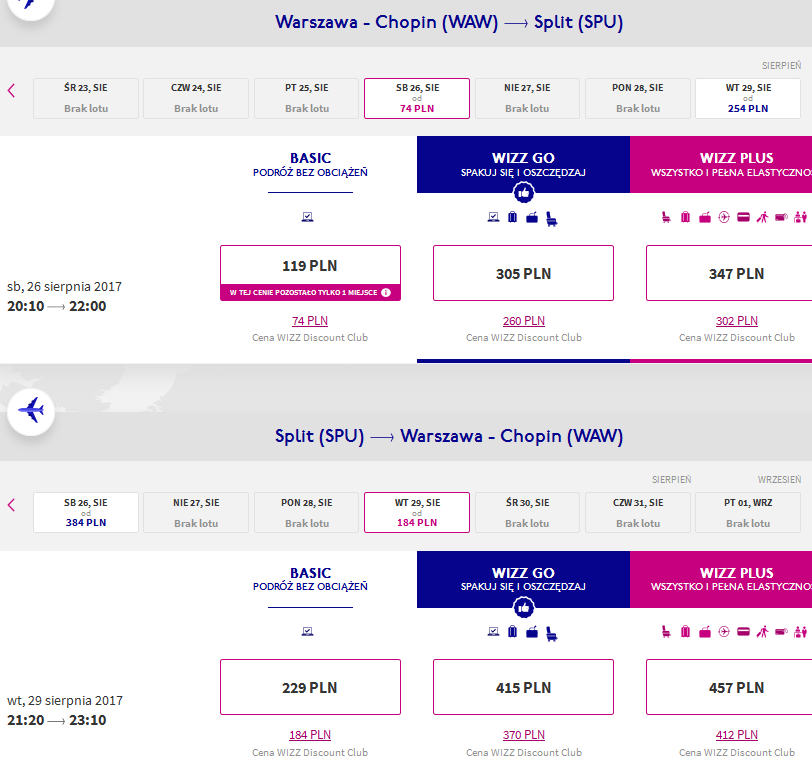Click the outbound WIZZ GO column header
The image size is (812, 766).
[x=524, y=165]
